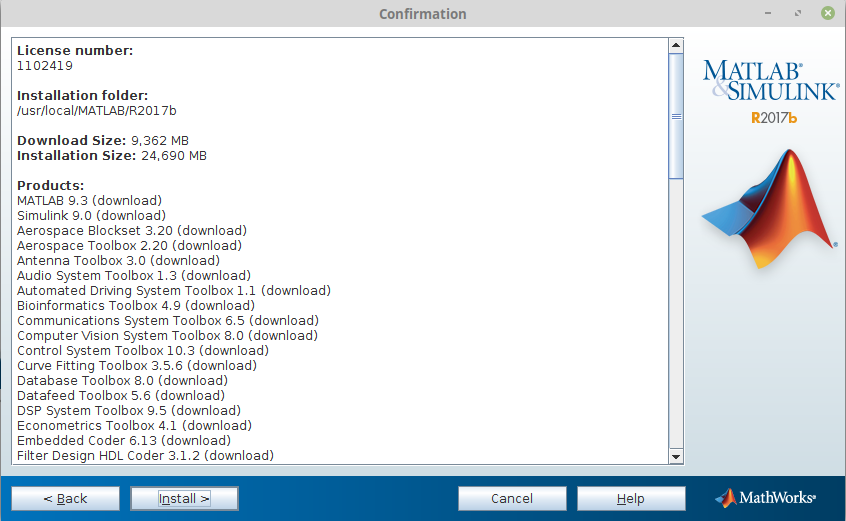Screen dimensions: 846x521
Task: Click the installation folder path text
Action: 97,111
